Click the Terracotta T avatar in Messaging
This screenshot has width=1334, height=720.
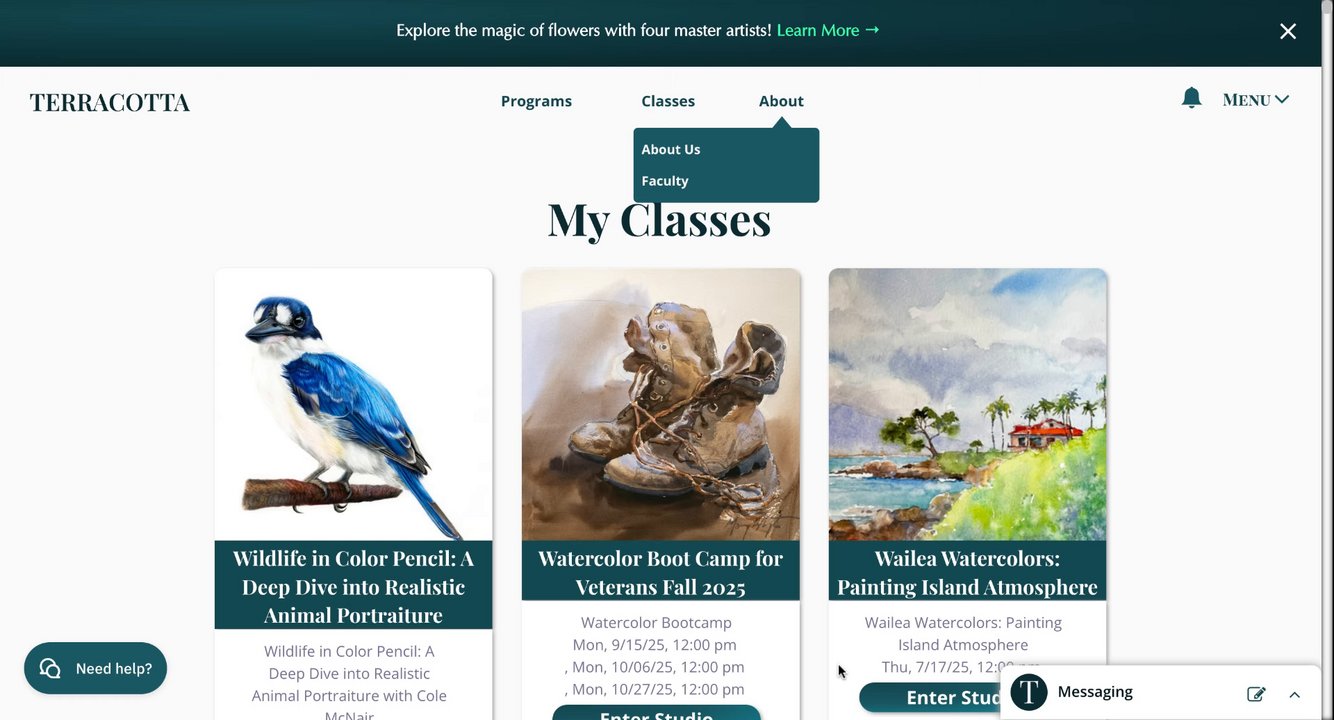tap(1029, 692)
